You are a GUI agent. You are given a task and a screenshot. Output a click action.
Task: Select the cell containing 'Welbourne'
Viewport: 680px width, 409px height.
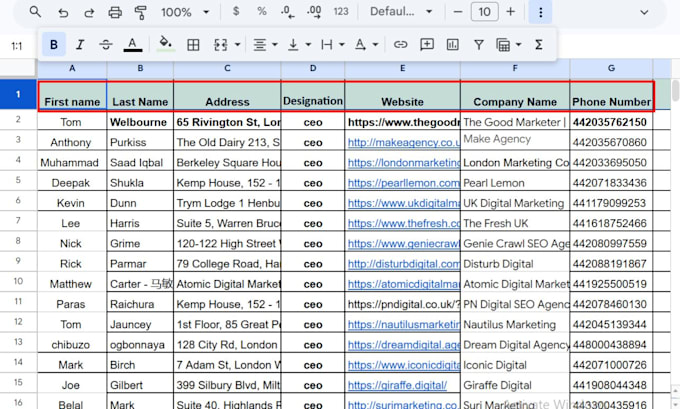click(140, 122)
